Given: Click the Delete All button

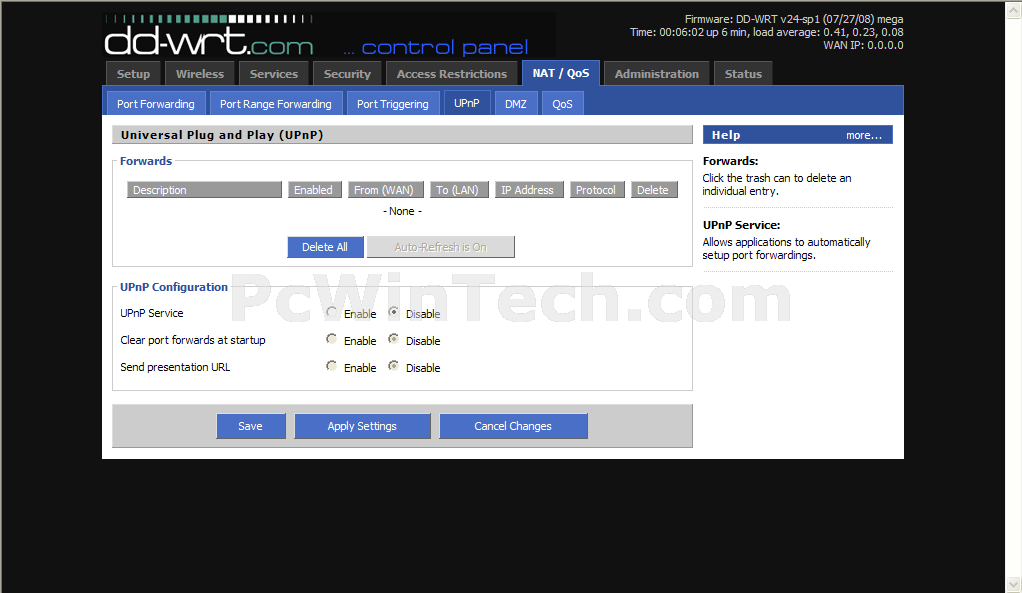Looking at the screenshot, I should (x=325, y=247).
